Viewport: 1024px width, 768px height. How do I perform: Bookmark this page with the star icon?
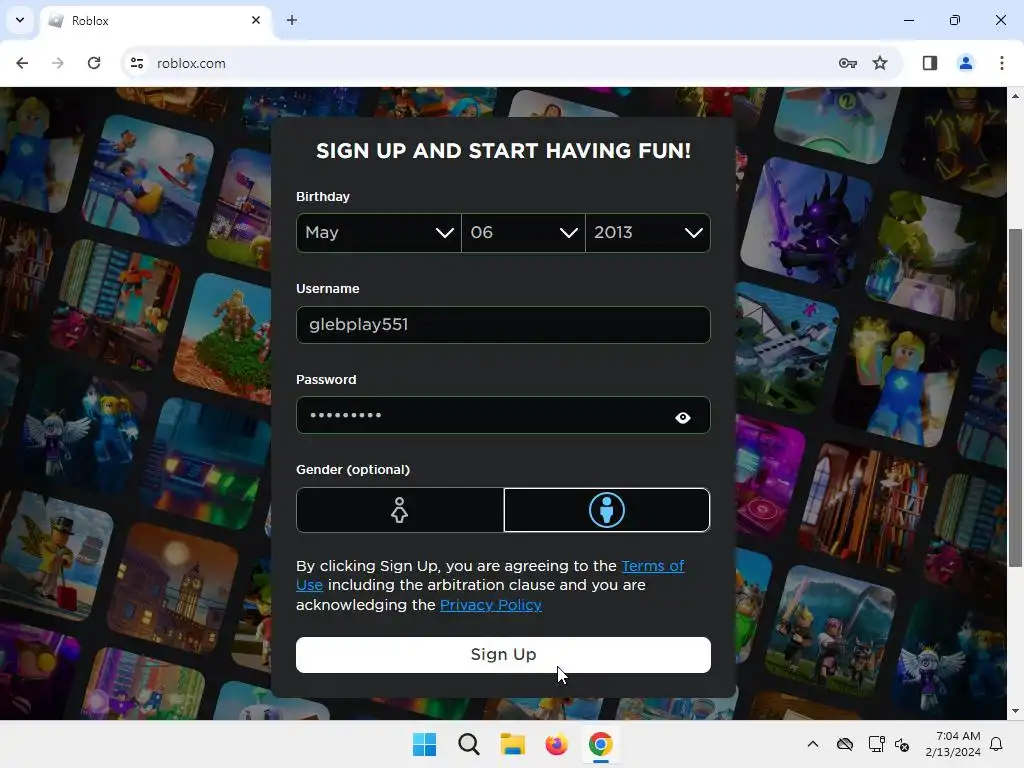point(880,63)
